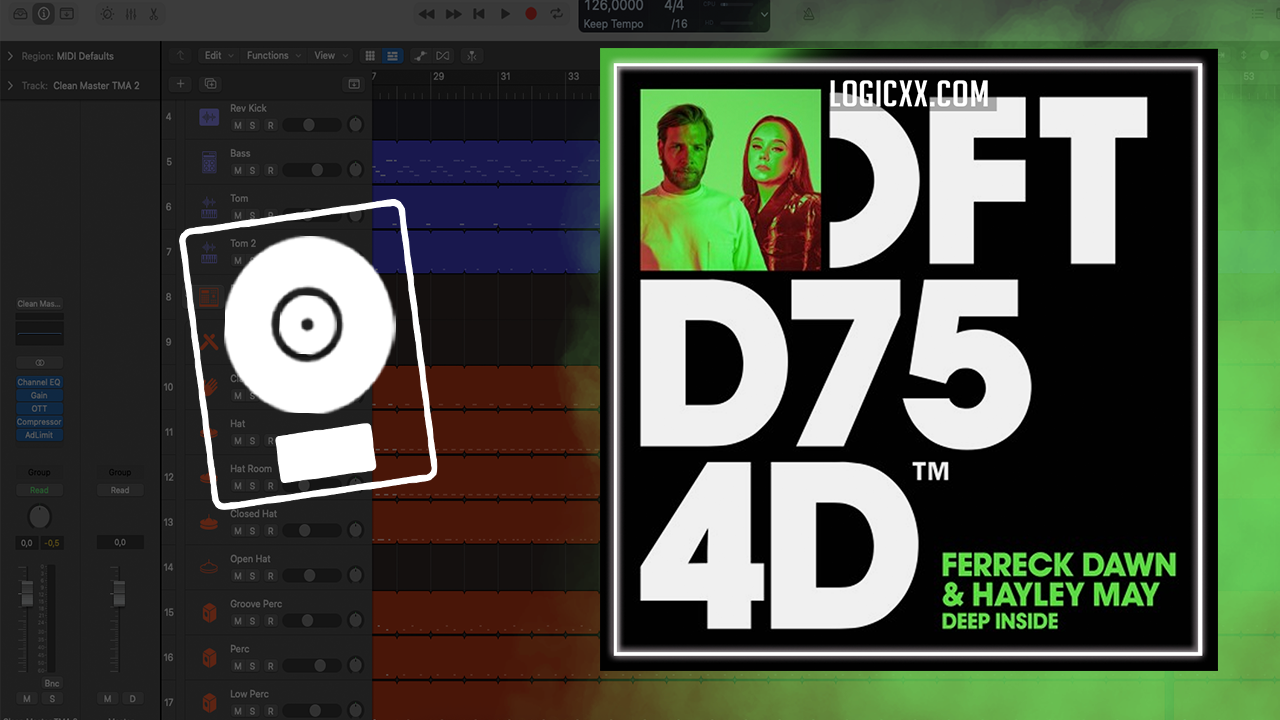Toggle the Inspector info icon
The width and height of the screenshot is (1280, 720).
[x=43, y=14]
